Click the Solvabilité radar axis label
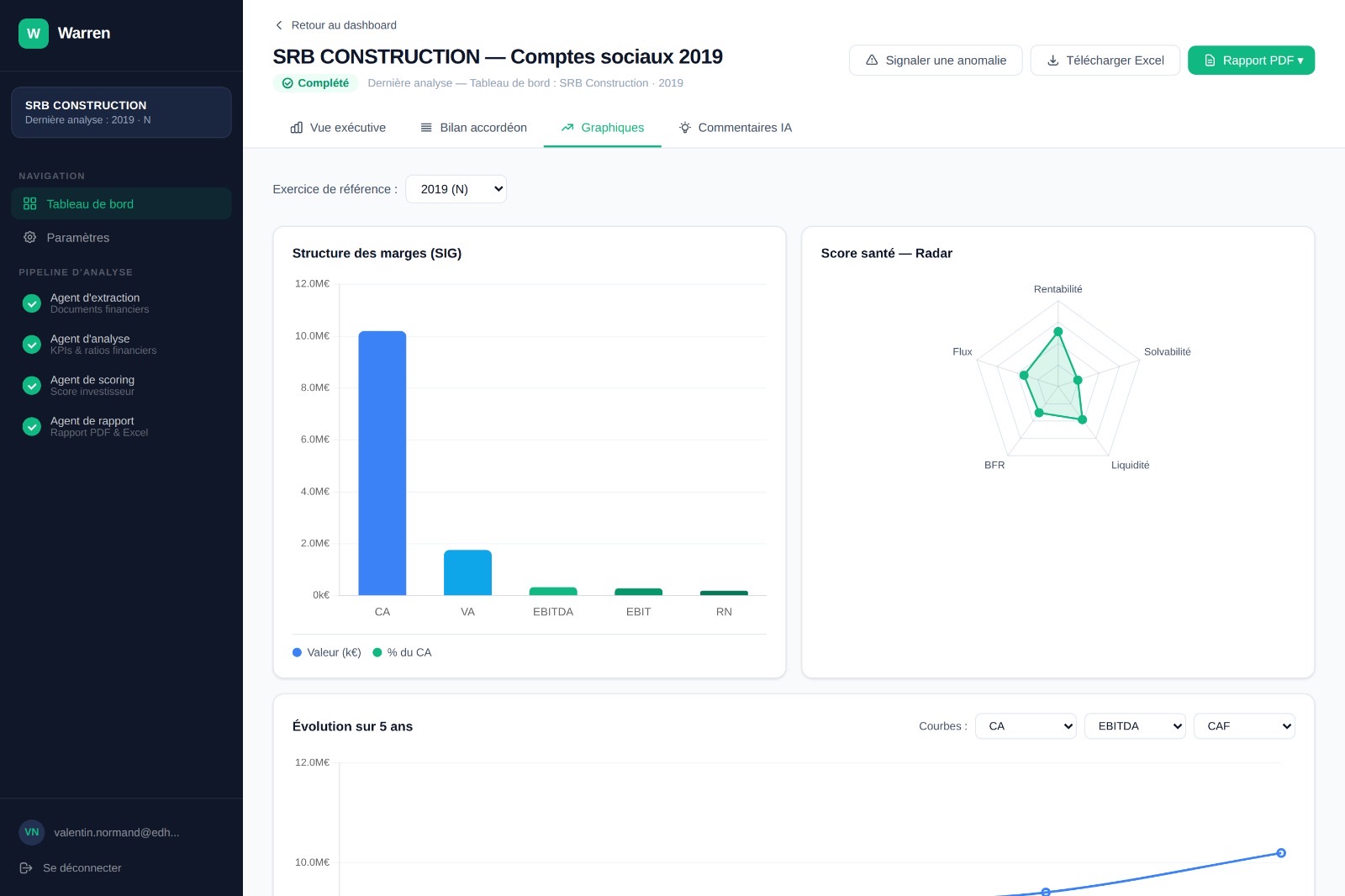This screenshot has width=1345, height=896. pyautogui.click(x=1168, y=352)
